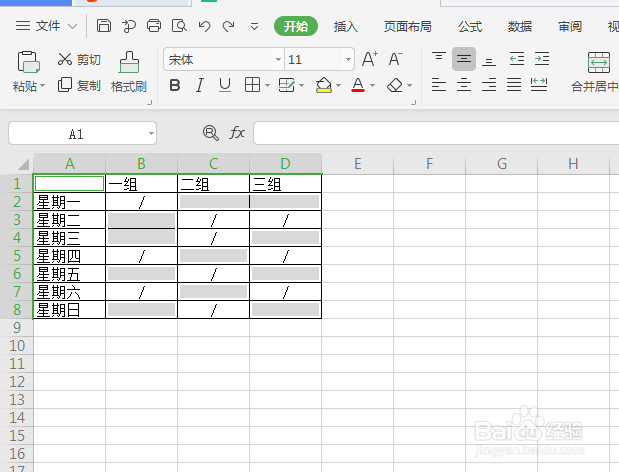The width and height of the screenshot is (619, 472).
Task: Toggle vertical middle alignment
Action: [x=464, y=59]
